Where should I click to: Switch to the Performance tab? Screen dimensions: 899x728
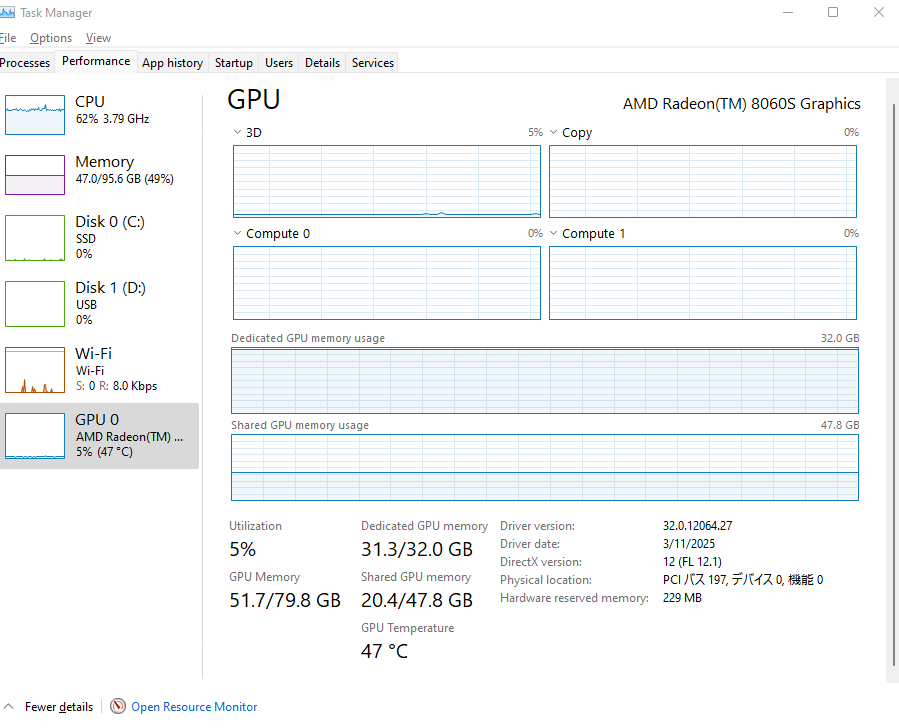[96, 61]
